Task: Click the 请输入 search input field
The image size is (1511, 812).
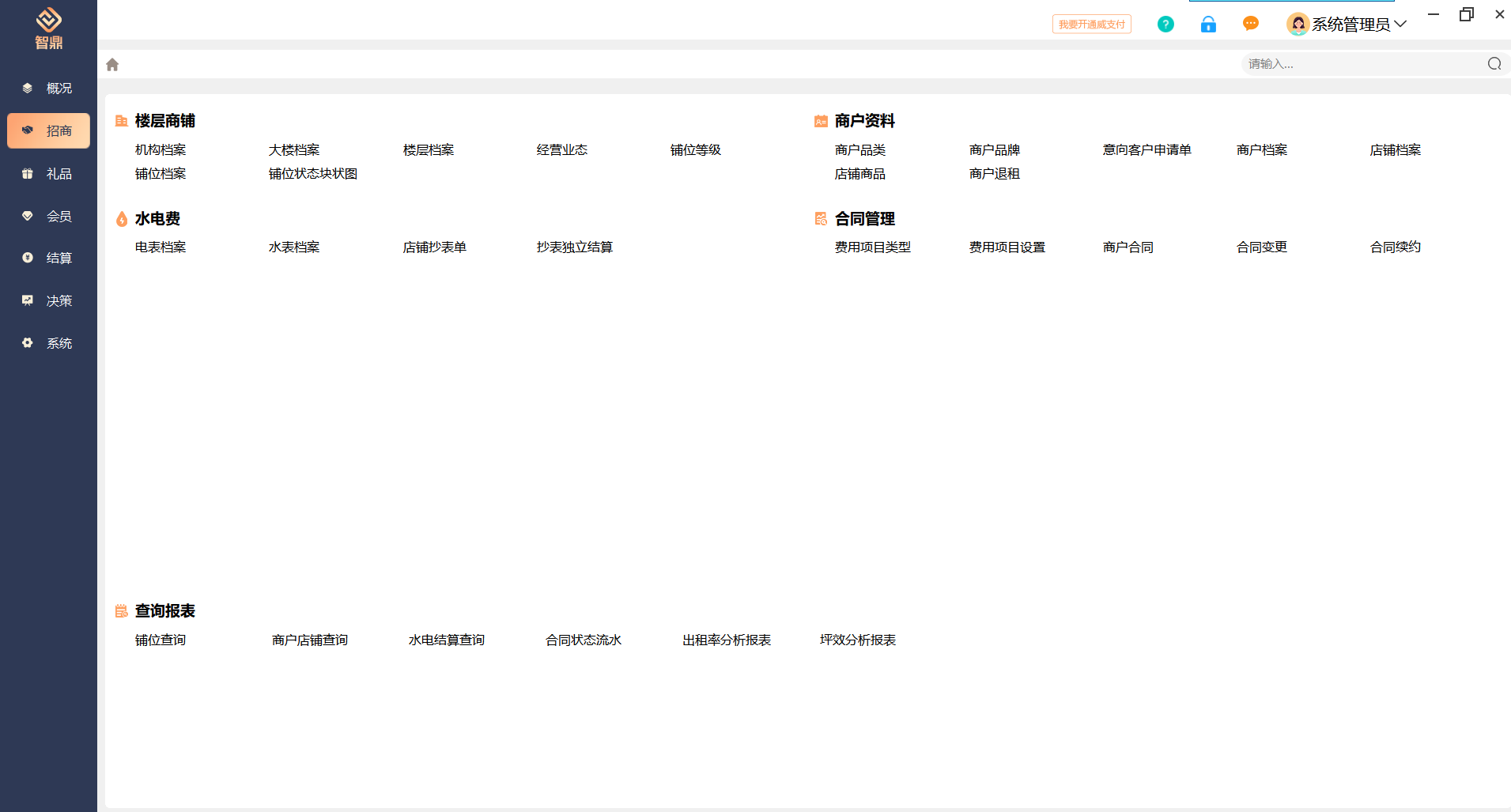Action: pos(1360,64)
